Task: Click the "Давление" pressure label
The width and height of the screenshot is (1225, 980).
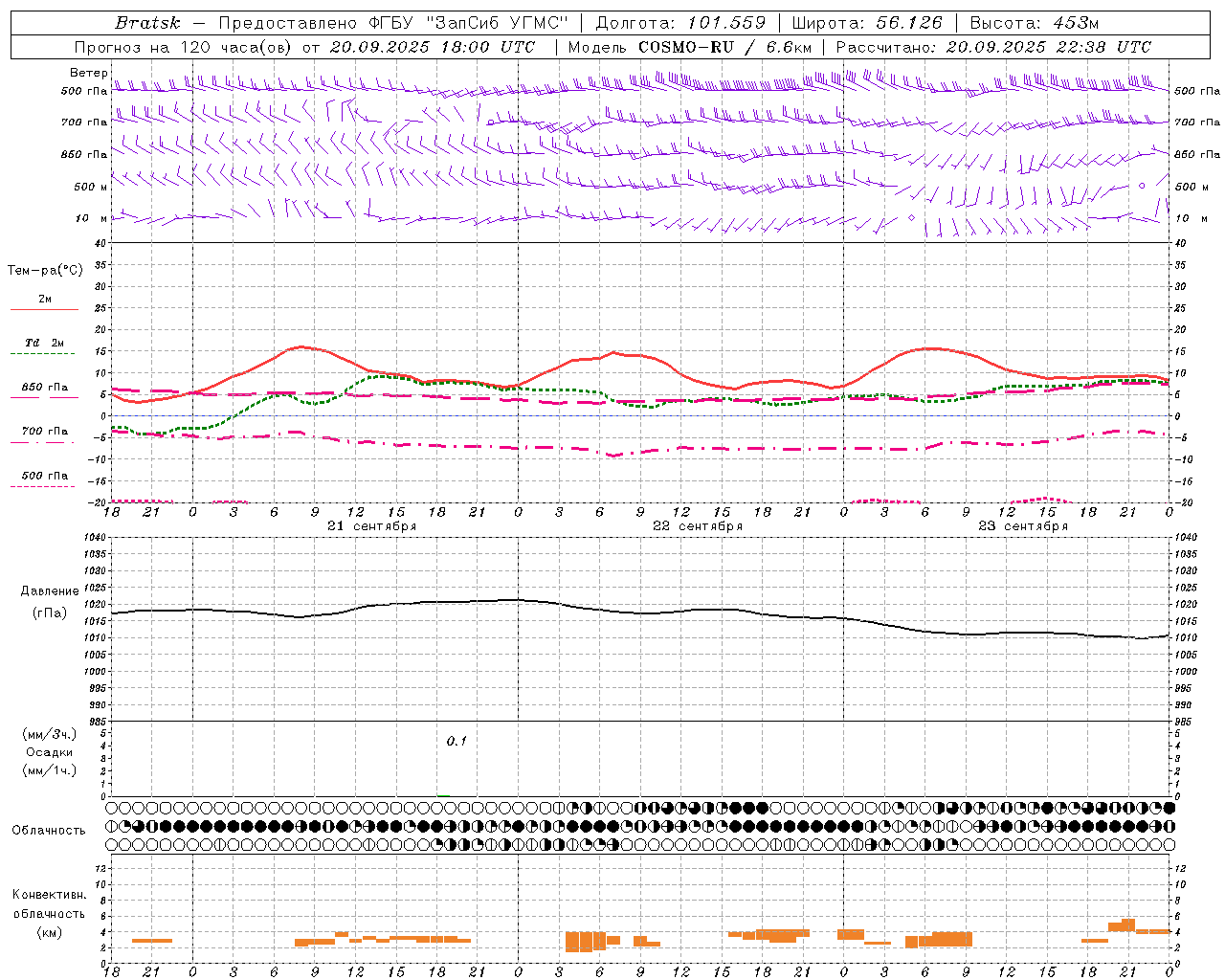Action: [50, 591]
